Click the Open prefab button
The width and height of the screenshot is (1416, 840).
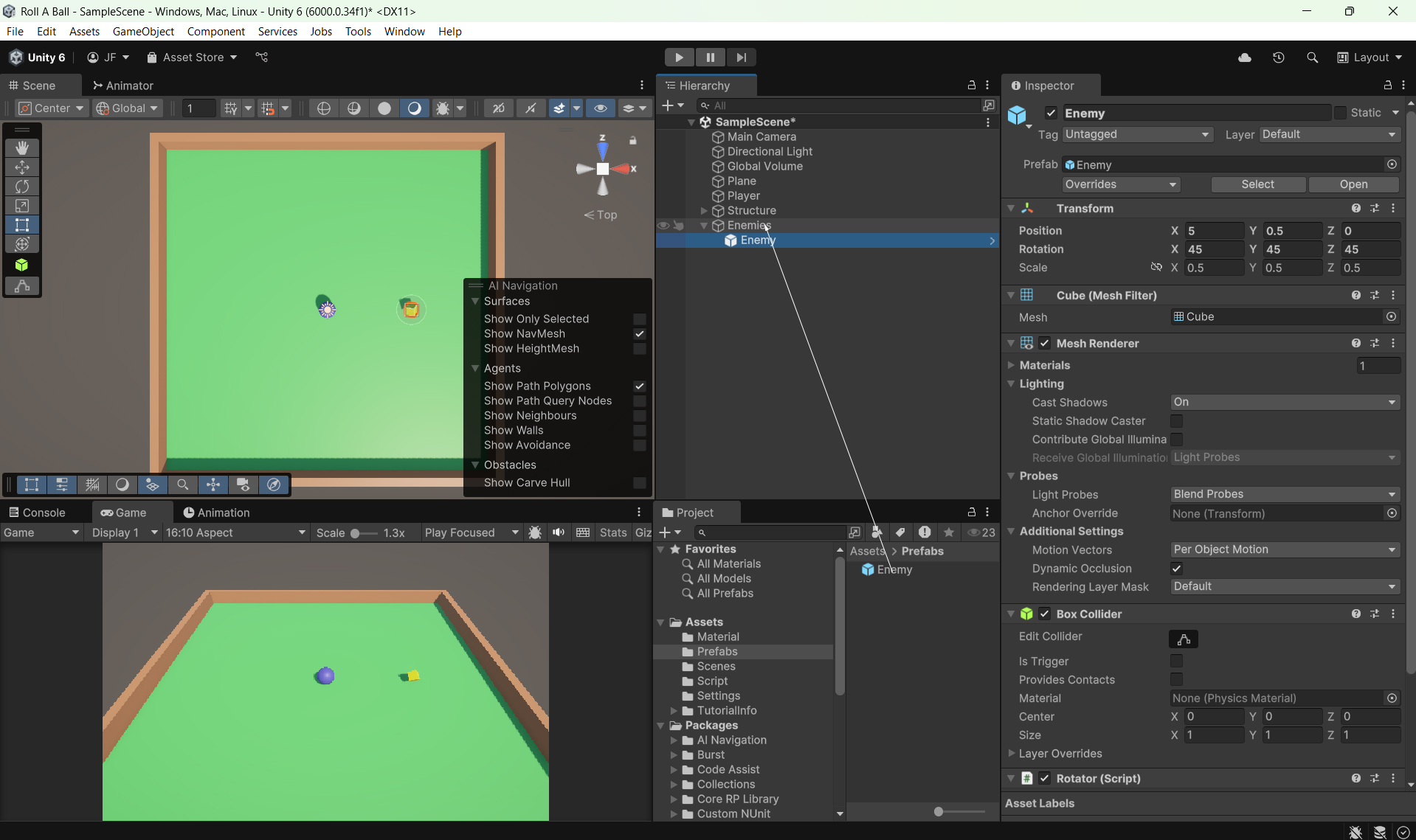1353,184
